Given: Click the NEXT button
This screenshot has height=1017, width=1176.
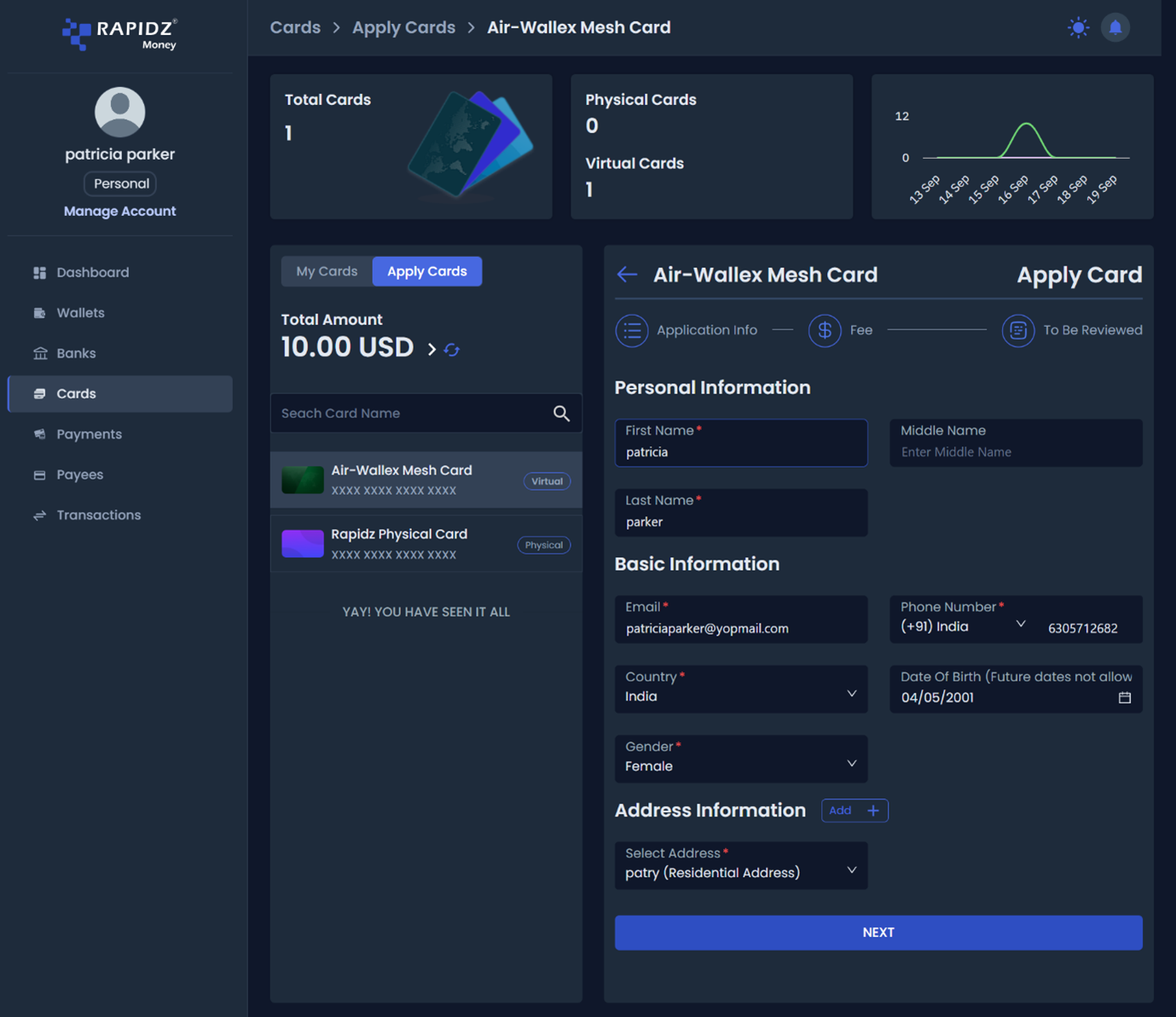Looking at the screenshot, I should (x=878, y=933).
